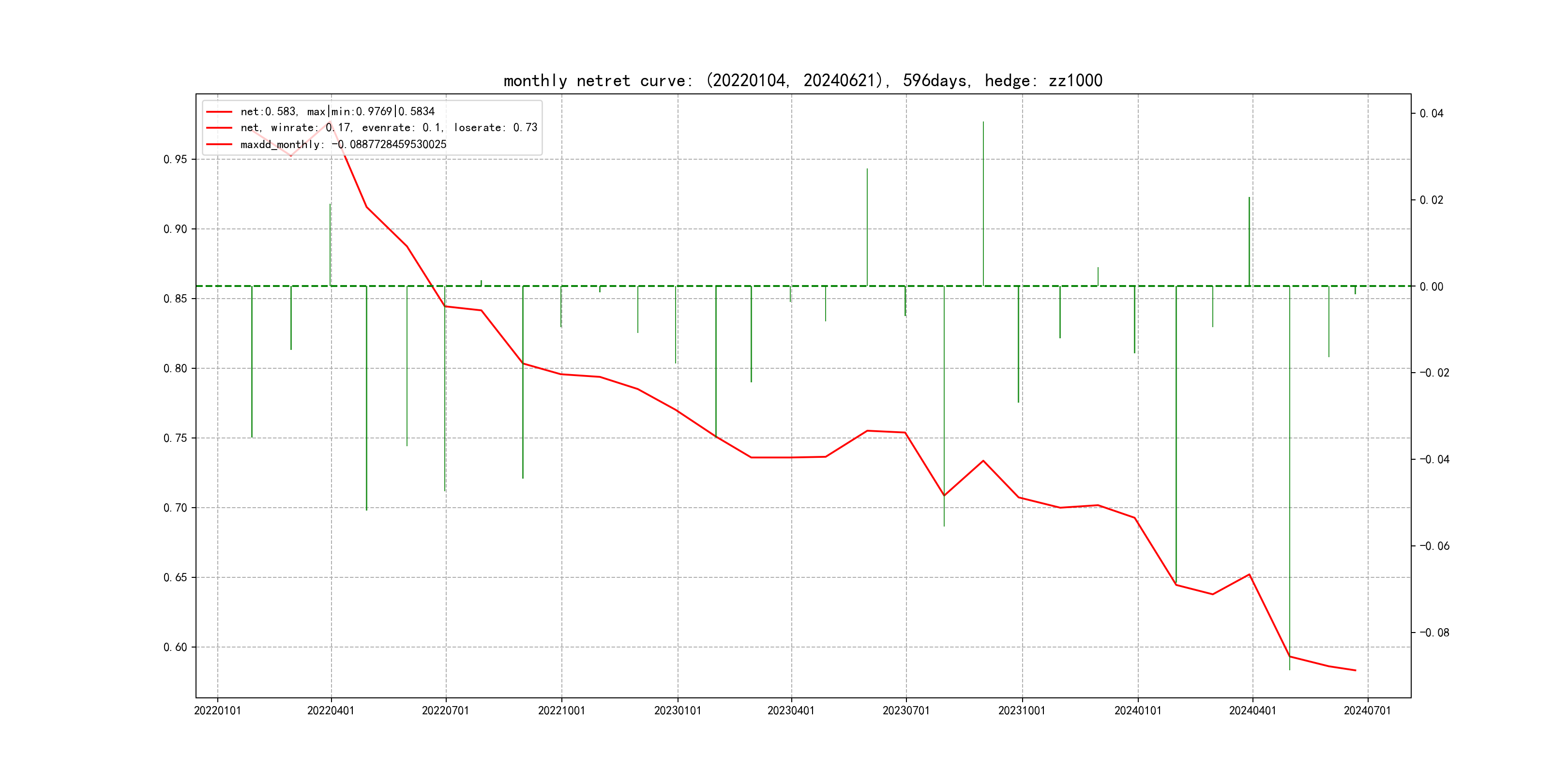
Task: Click the red net legend line swatch
Action: (219, 112)
